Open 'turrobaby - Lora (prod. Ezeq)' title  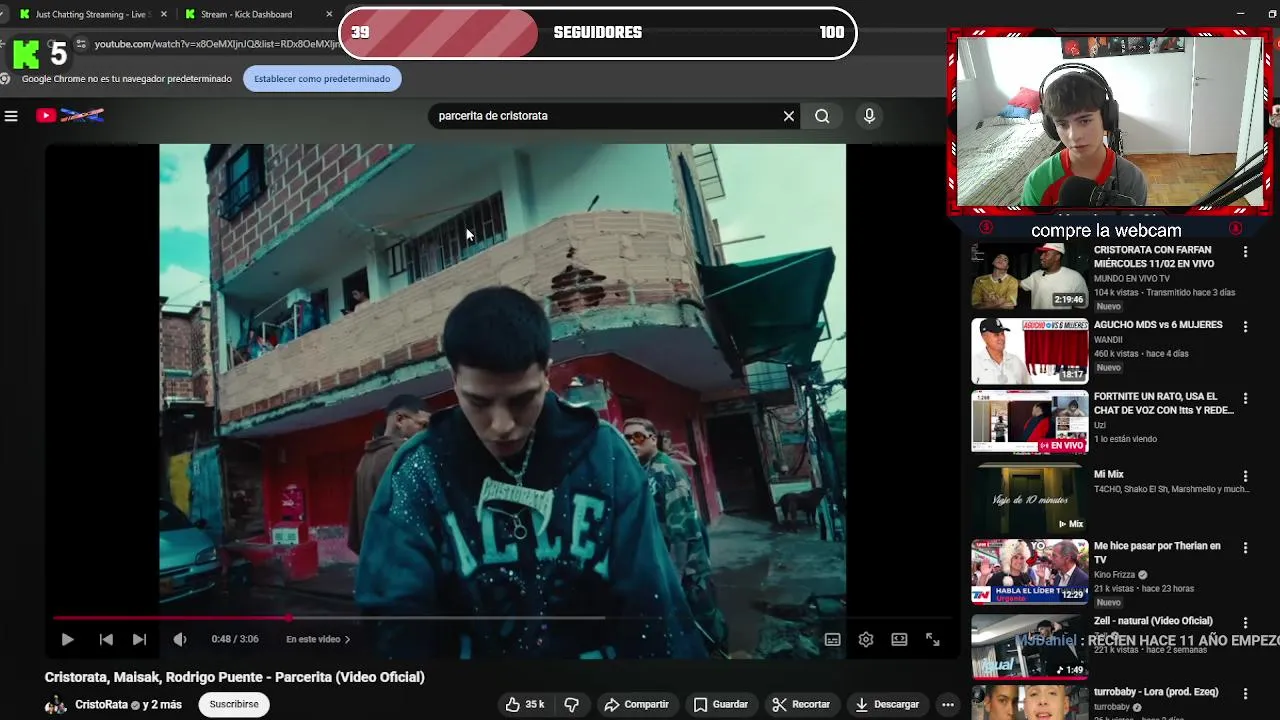click(1158, 693)
